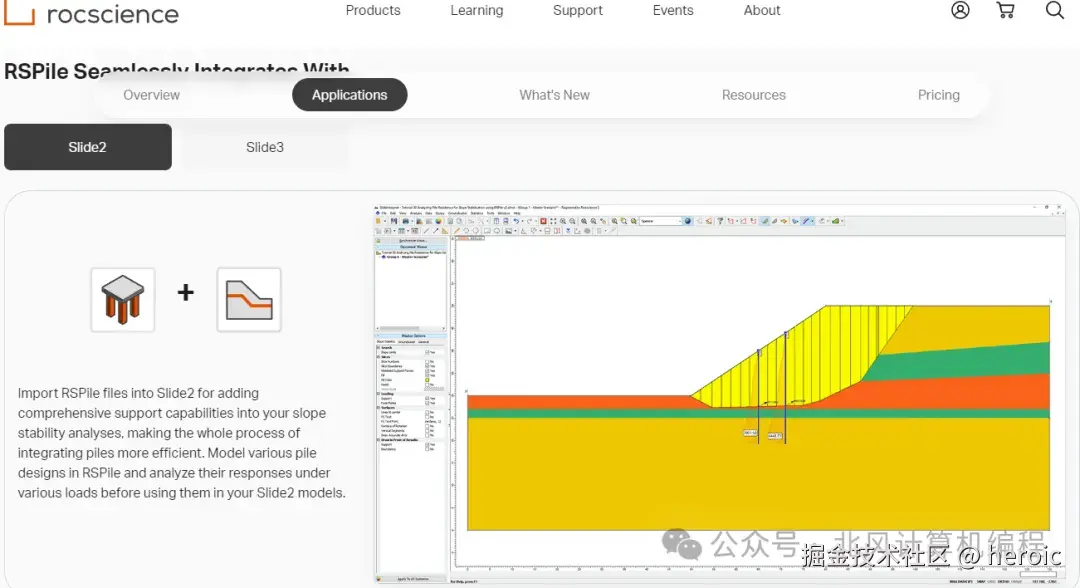Image resolution: width=1080 pixels, height=588 pixels.
Task: Select the rectangle drawing tool in Slide2 toolbar
Action: (x=487, y=231)
